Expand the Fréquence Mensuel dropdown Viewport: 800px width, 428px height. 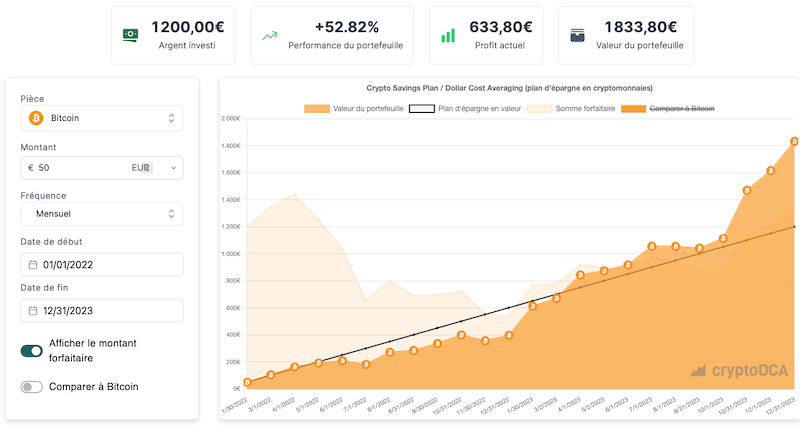101,214
